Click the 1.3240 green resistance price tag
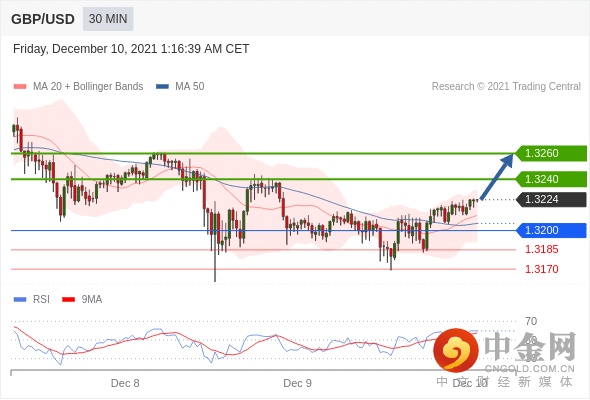The image size is (590, 400). pyautogui.click(x=551, y=179)
